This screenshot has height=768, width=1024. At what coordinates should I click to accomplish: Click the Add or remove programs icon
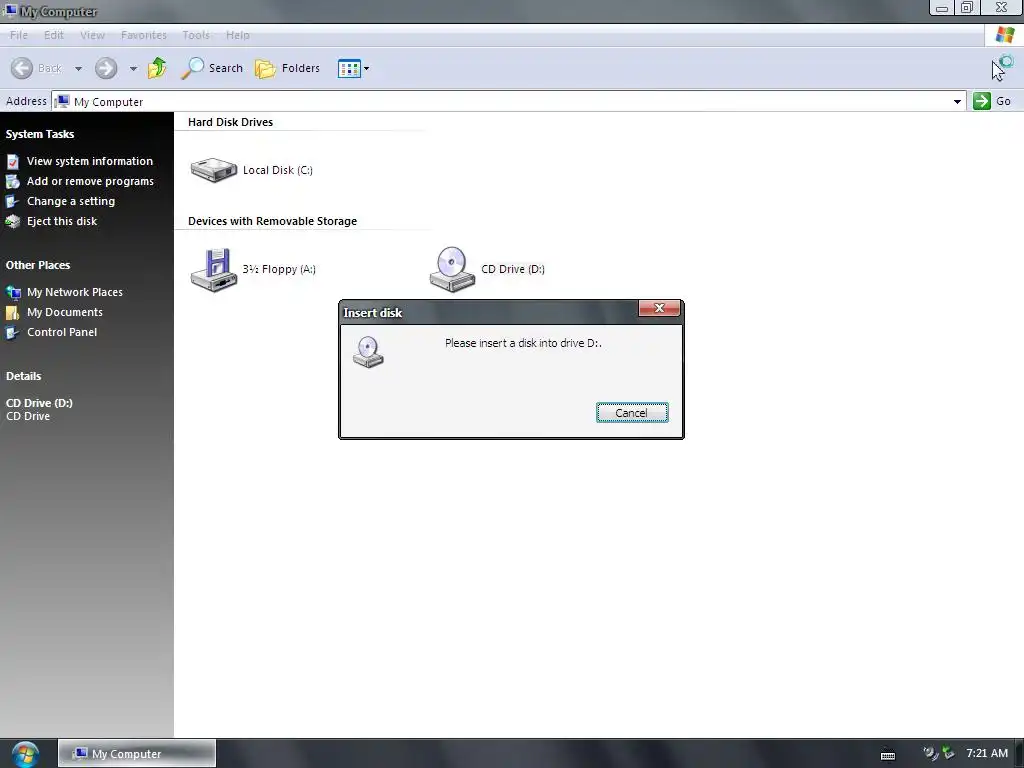coord(12,182)
